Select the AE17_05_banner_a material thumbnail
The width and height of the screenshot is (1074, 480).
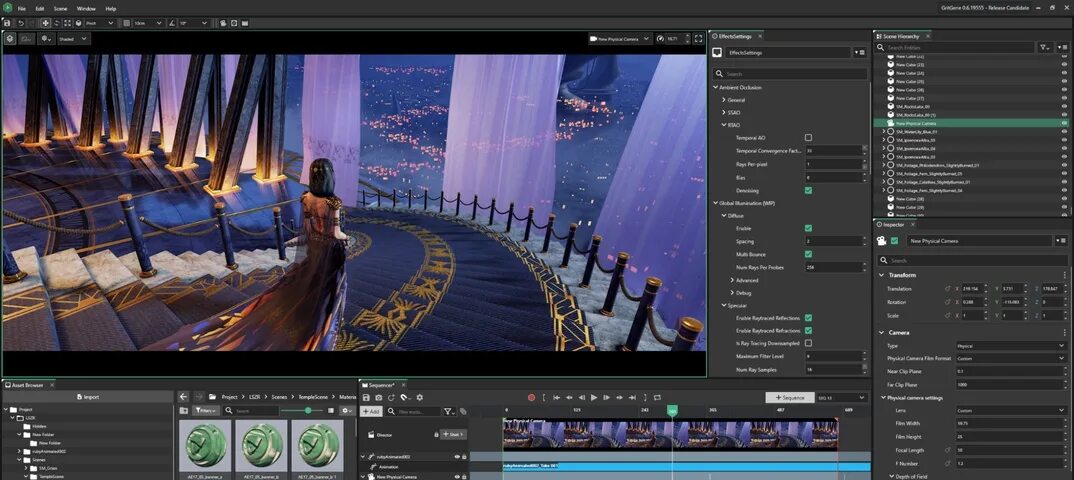[204, 445]
